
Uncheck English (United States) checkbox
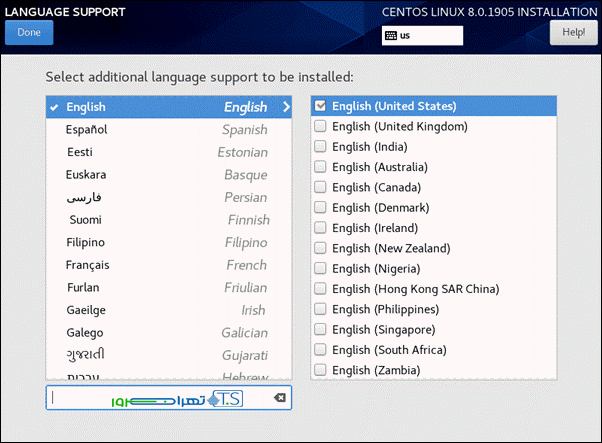point(320,106)
